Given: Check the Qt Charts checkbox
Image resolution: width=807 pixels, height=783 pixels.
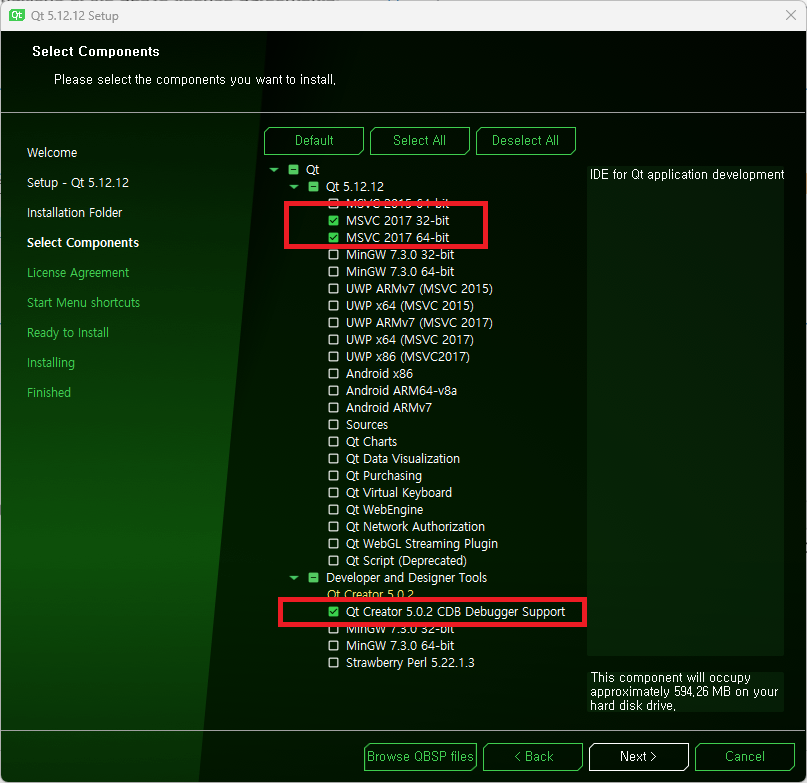Looking at the screenshot, I should pyautogui.click(x=334, y=441).
